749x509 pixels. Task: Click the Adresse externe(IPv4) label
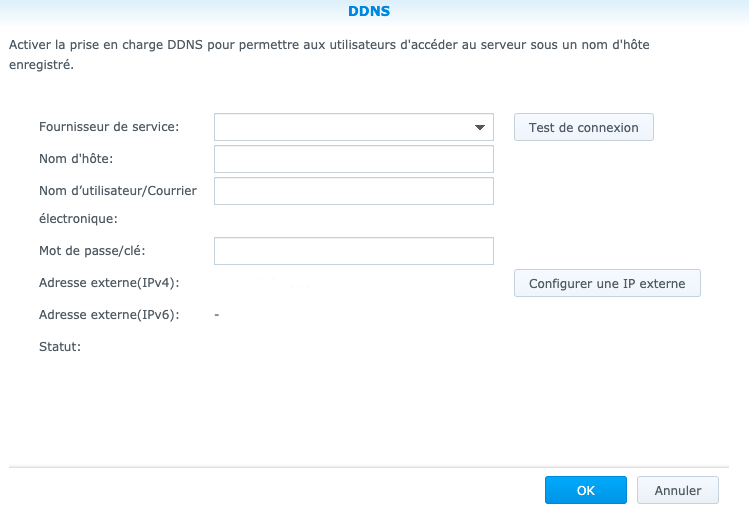[x=108, y=283]
